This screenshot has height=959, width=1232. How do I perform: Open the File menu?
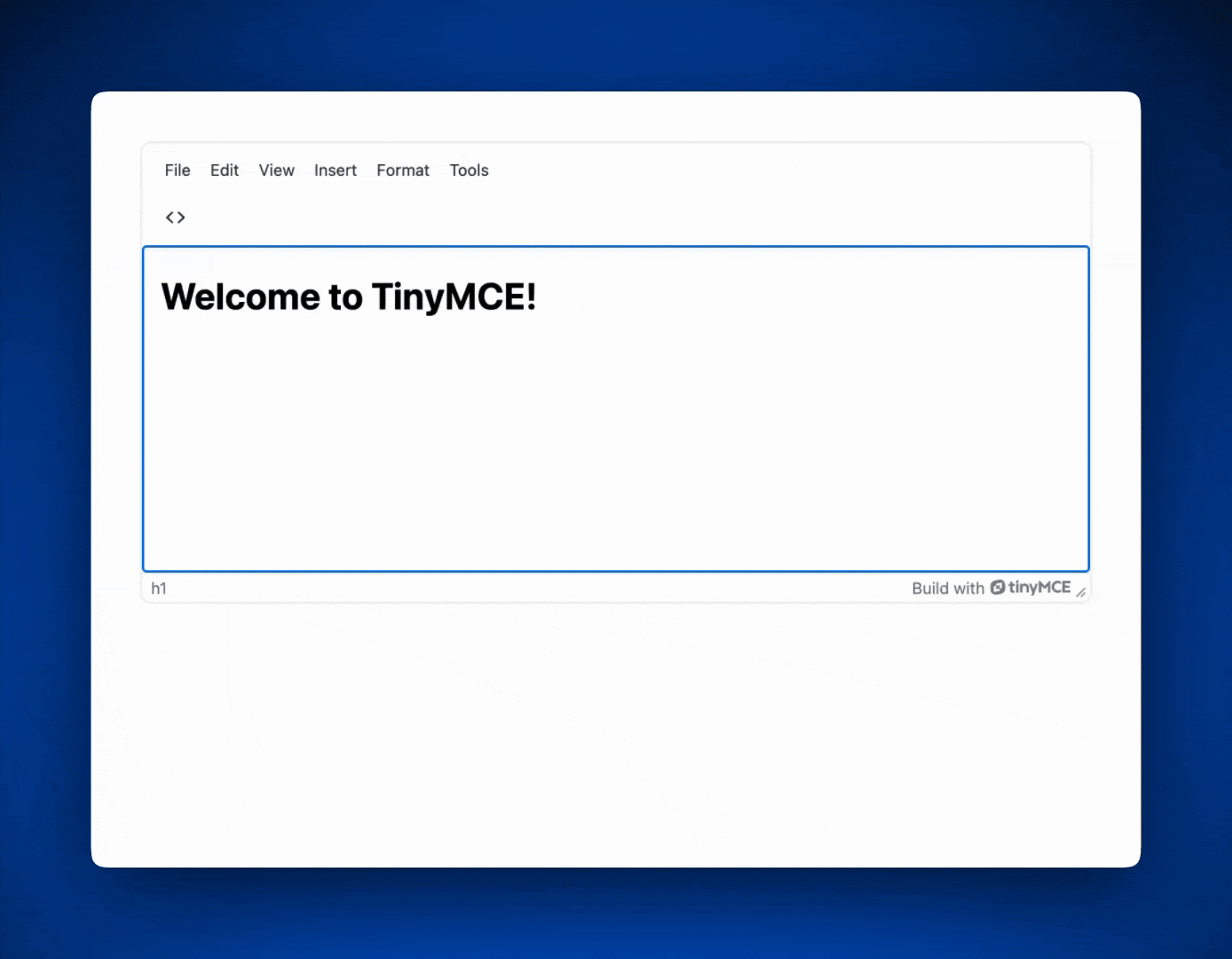coord(178,170)
